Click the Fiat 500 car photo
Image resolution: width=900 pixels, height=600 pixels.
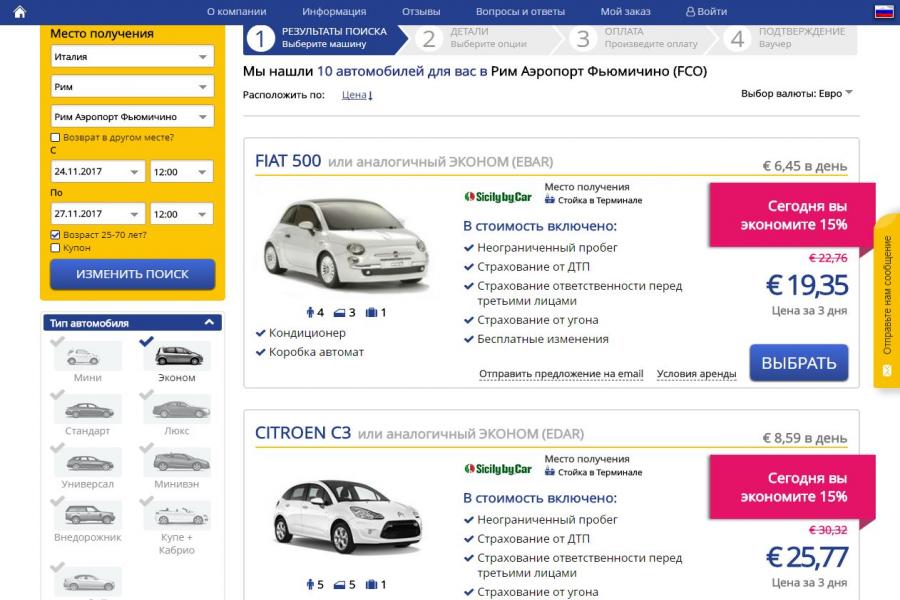tap(346, 243)
